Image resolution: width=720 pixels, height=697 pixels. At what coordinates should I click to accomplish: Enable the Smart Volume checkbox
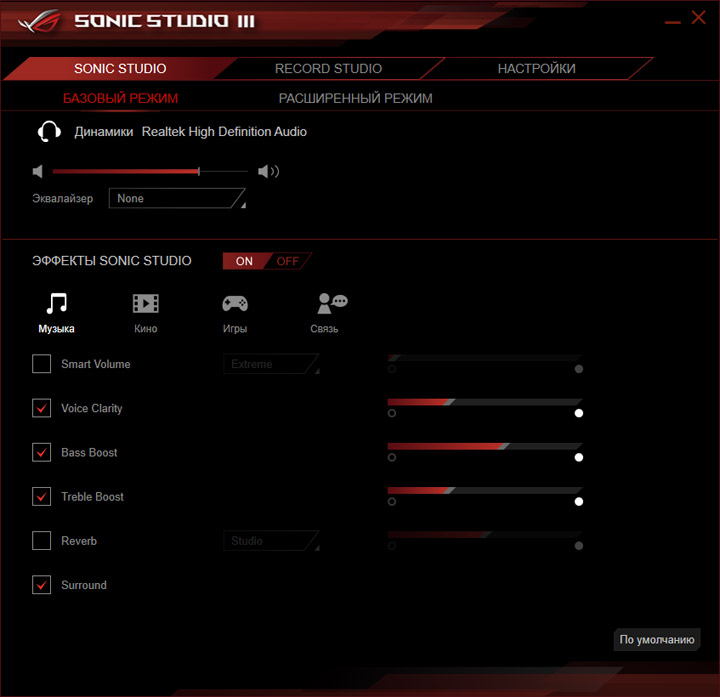coord(41,364)
